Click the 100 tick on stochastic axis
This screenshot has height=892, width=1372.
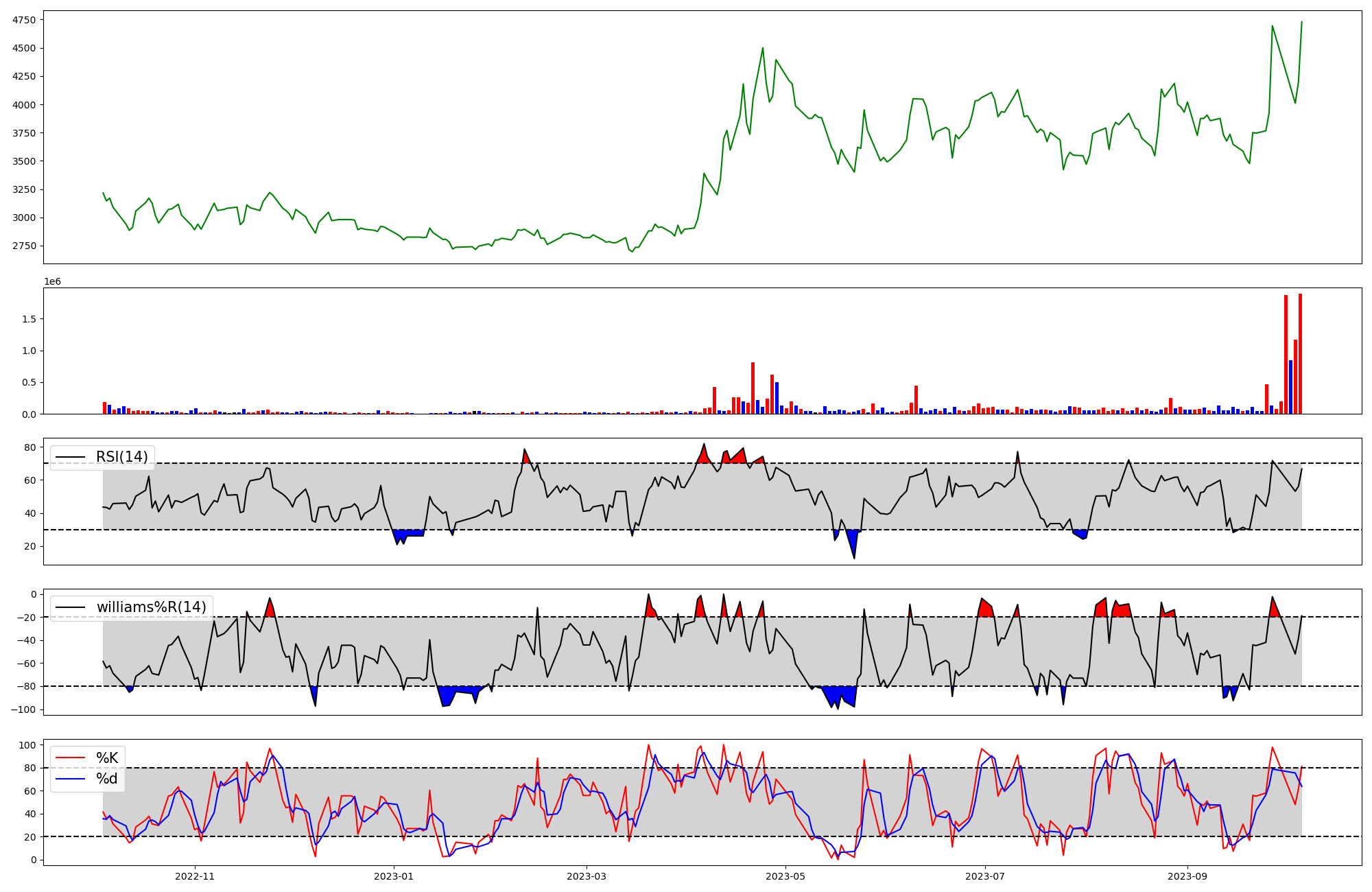(27, 745)
